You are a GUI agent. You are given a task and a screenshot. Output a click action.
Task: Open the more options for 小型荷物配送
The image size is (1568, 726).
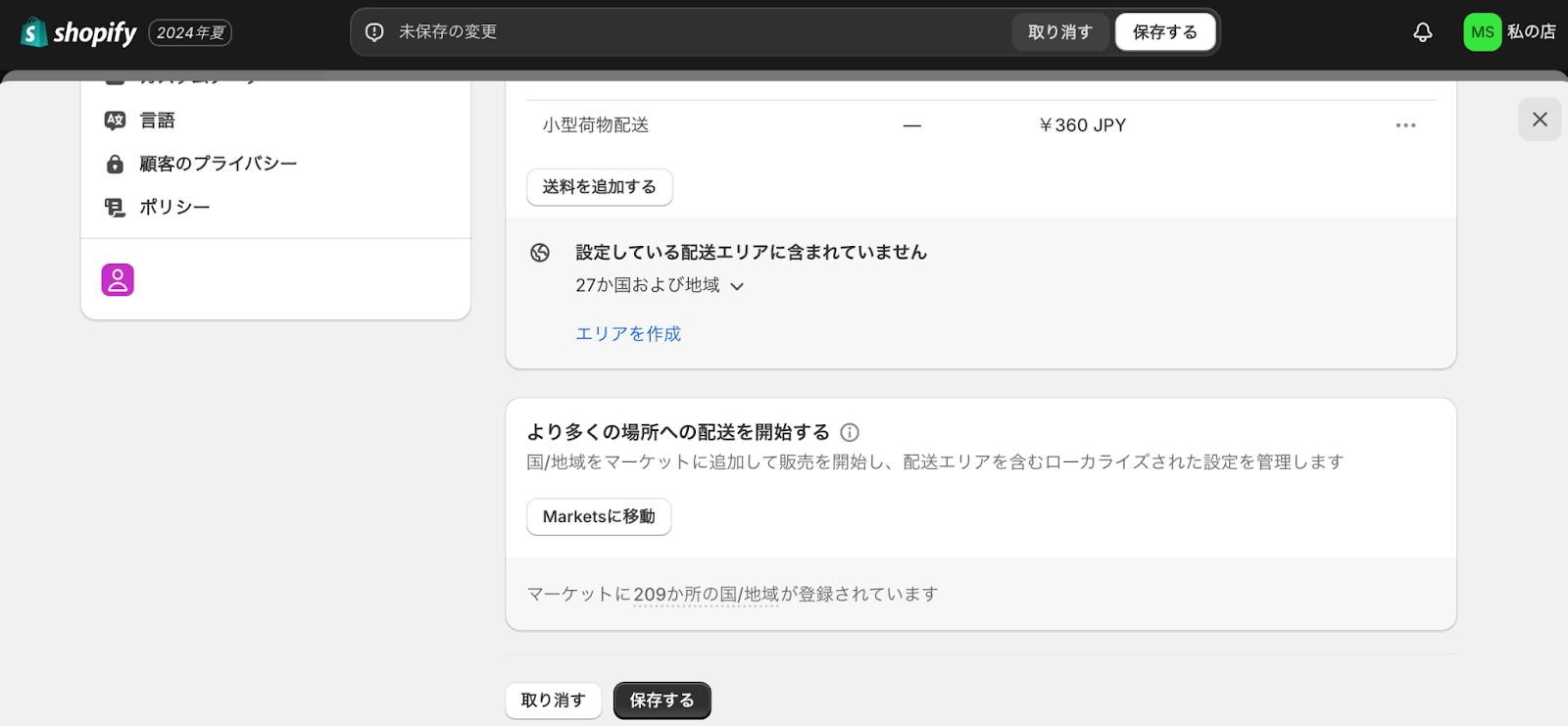pyautogui.click(x=1405, y=125)
